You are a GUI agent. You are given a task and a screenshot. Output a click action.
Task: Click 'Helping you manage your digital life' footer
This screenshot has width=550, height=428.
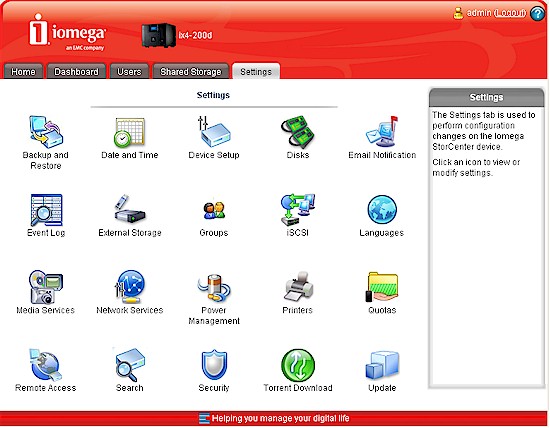pos(281,418)
